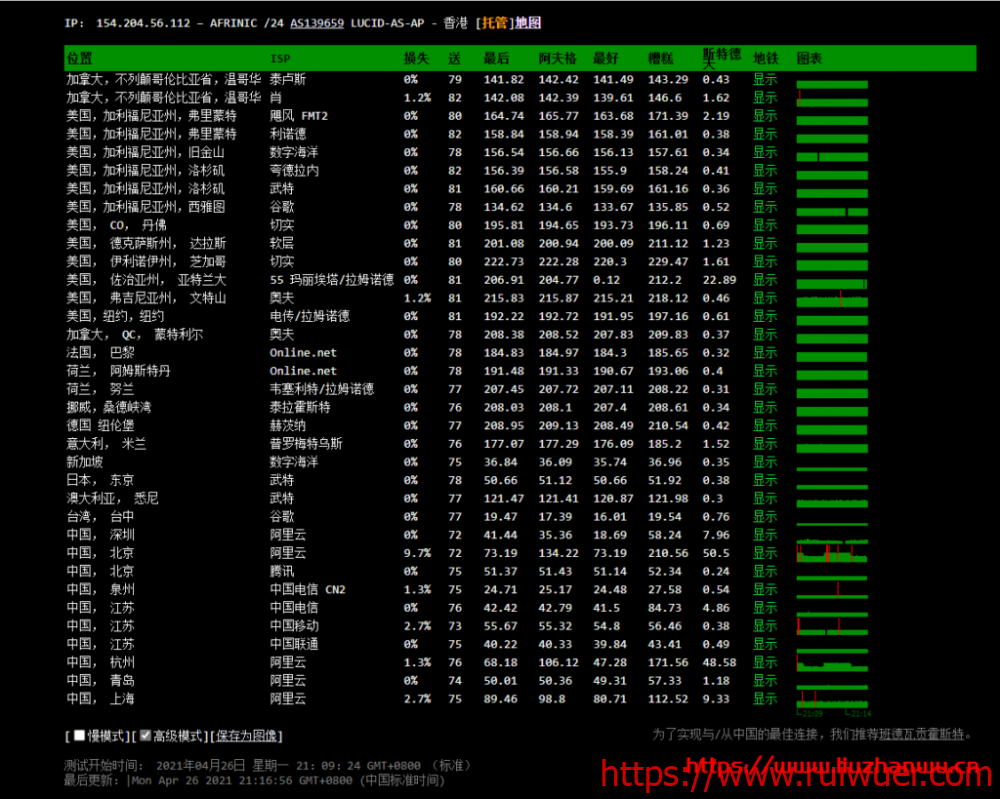Screen dimensions: 1000x799
Task: Click 显示 for 日本, 东京 row
Action: pos(764,480)
